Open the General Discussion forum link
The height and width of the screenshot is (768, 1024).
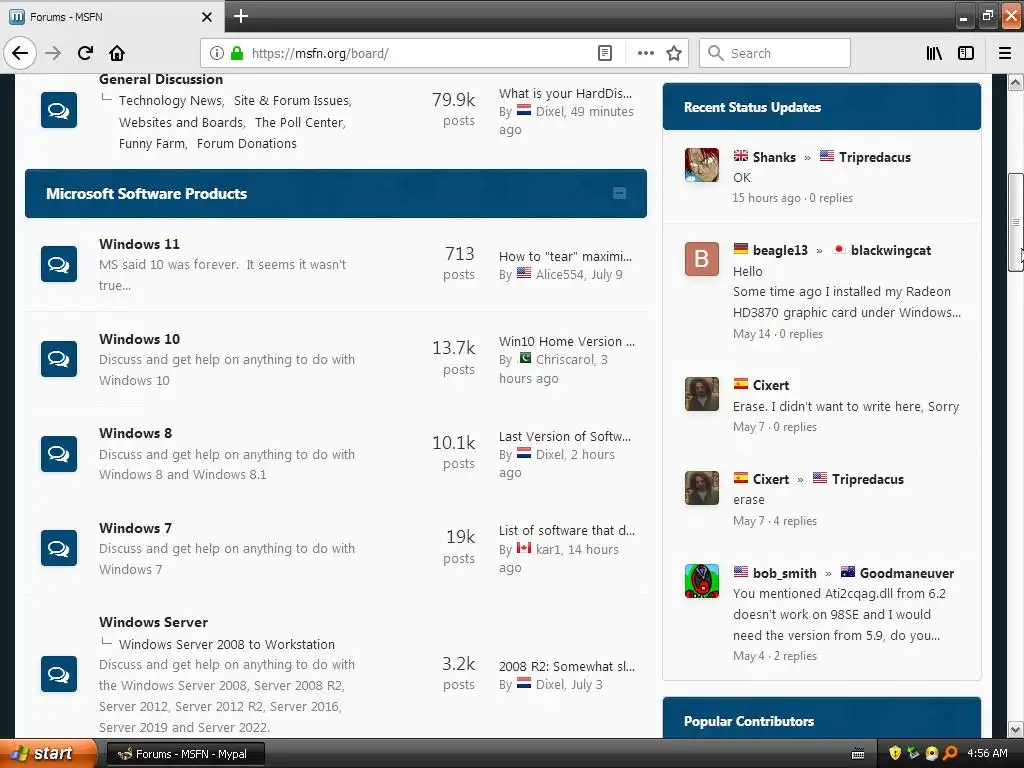coord(161,79)
